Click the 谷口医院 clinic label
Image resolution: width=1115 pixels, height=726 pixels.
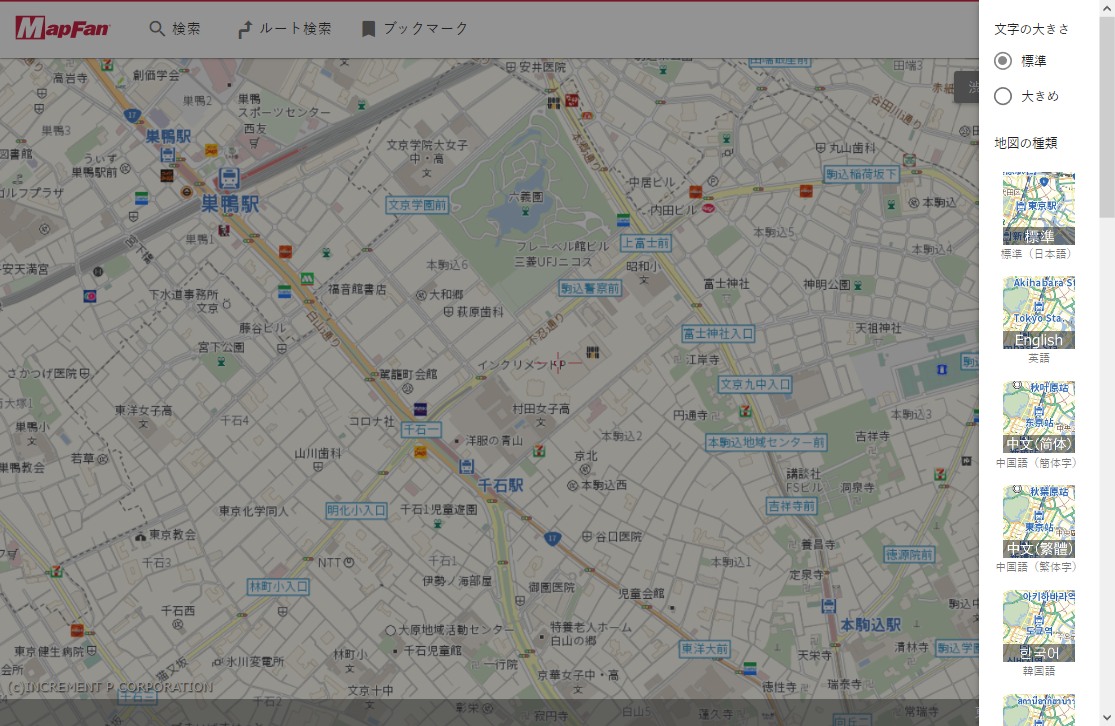tap(619, 537)
